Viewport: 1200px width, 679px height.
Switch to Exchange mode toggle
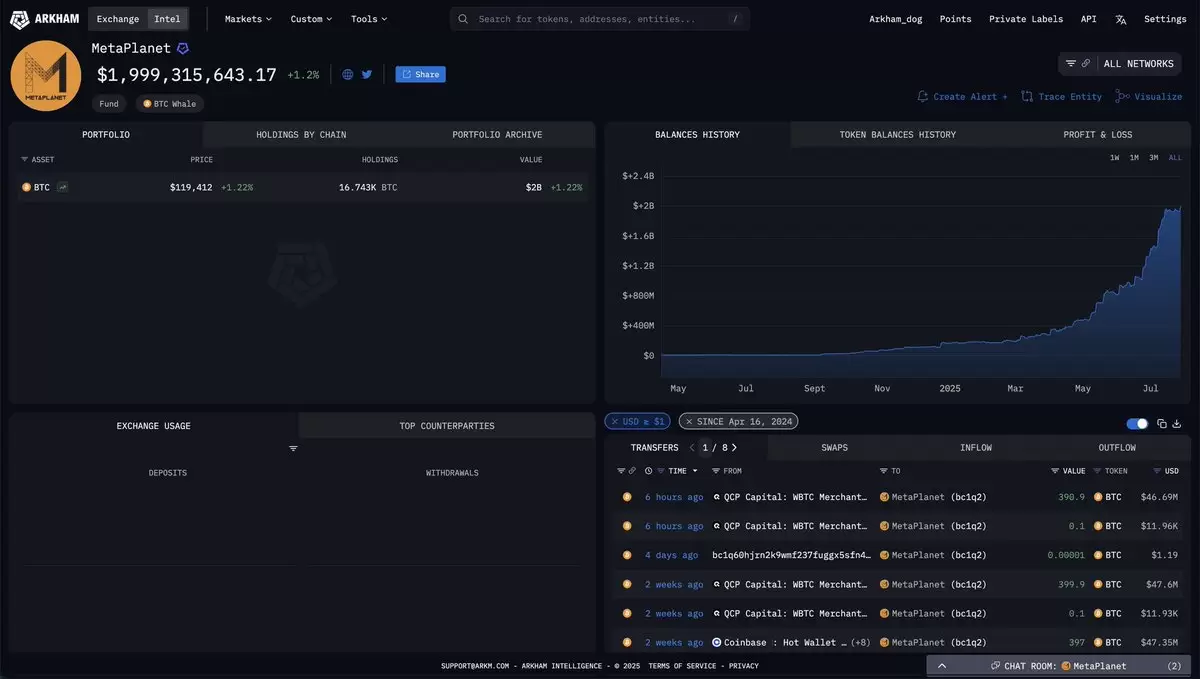click(x=118, y=19)
